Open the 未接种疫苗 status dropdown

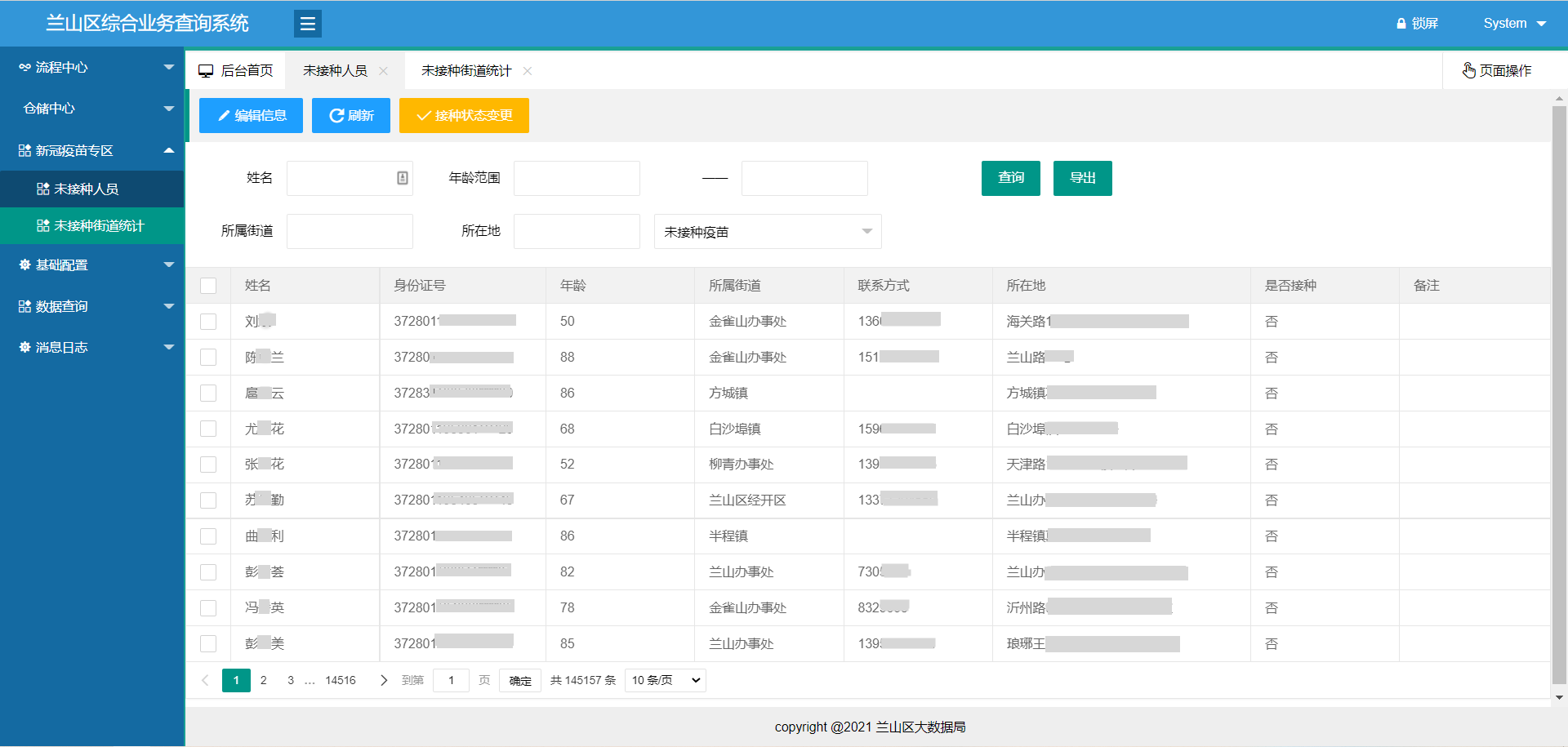768,232
